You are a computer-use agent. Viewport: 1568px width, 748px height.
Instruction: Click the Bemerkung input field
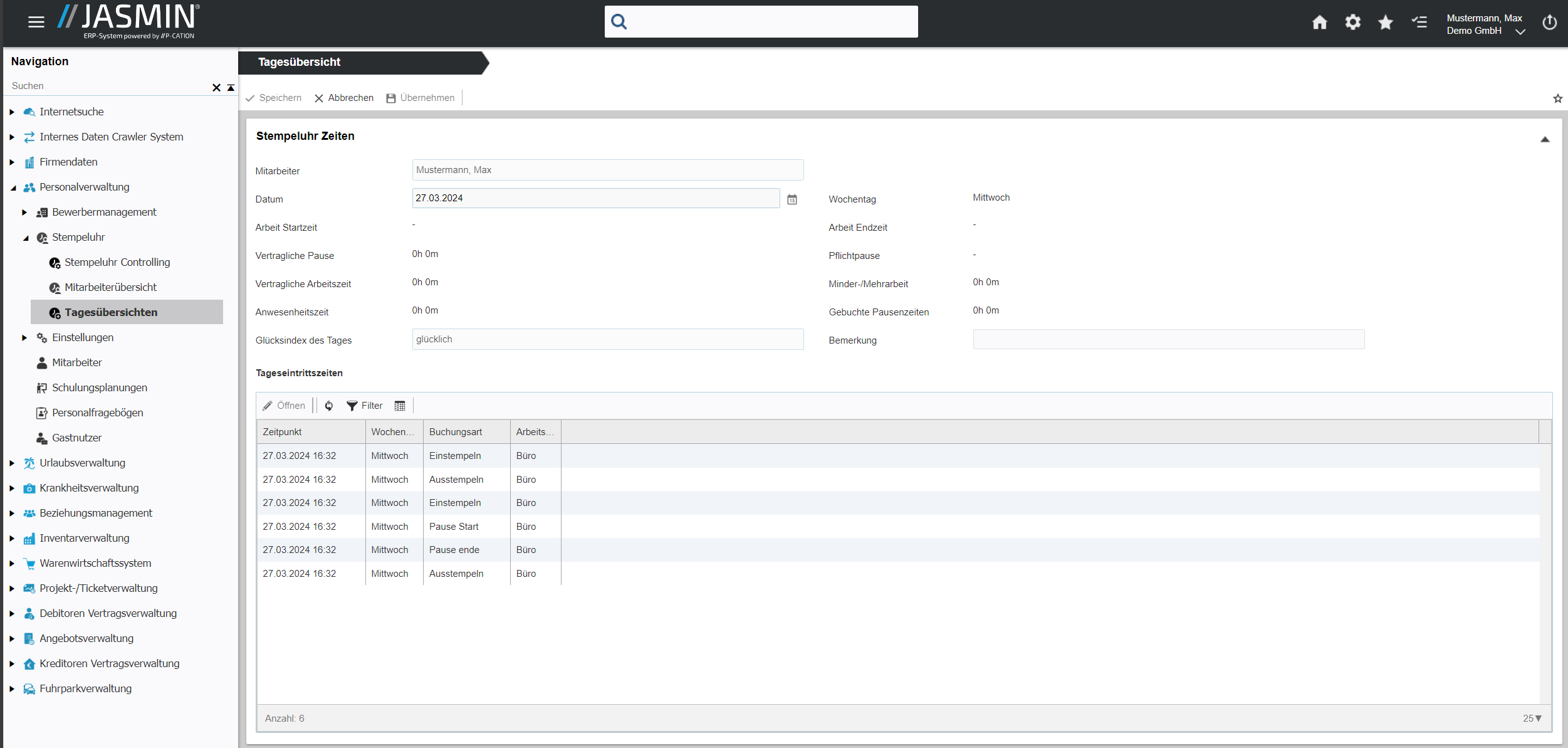click(x=1169, y=339)
